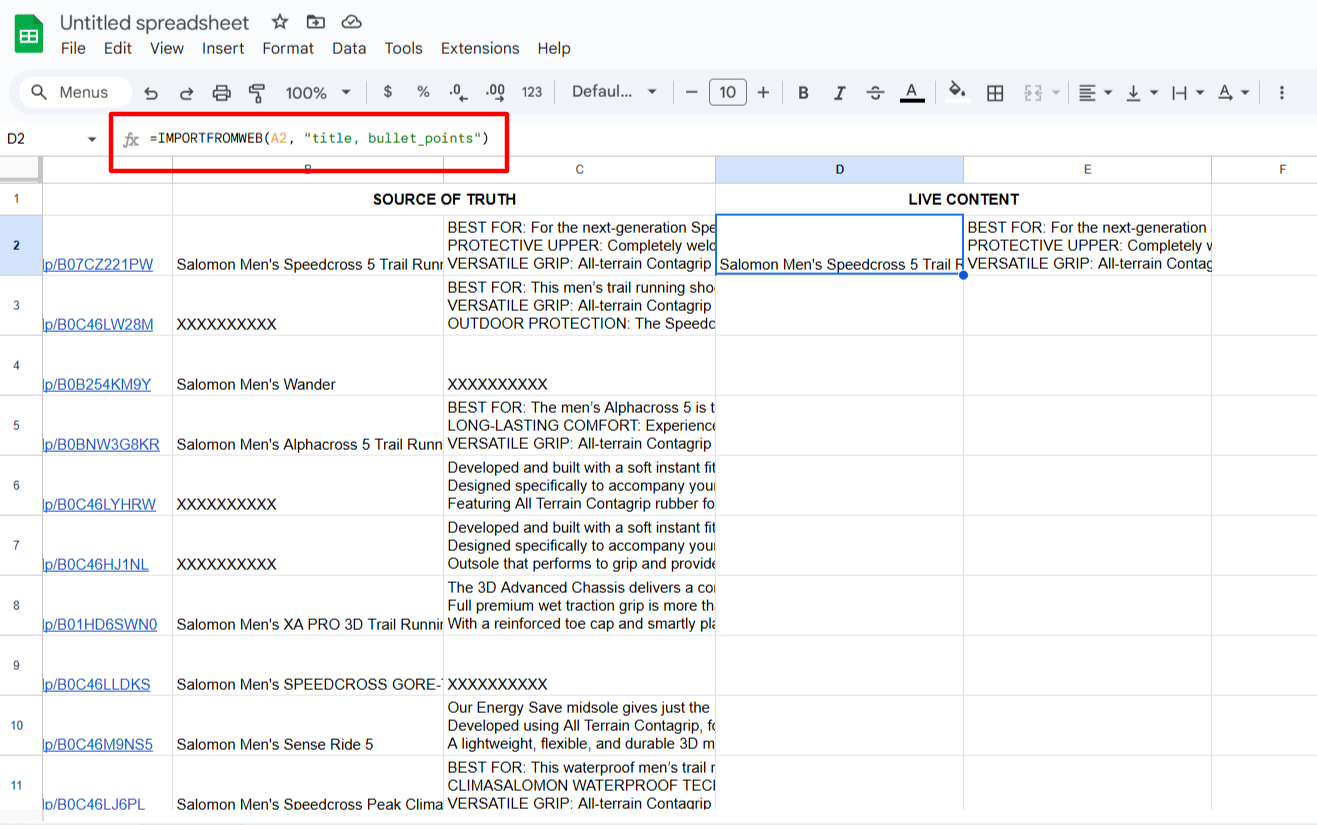1317x825 pixels.
Task: Toggle strikethrough formatting
Action: (x=875, y=93)
